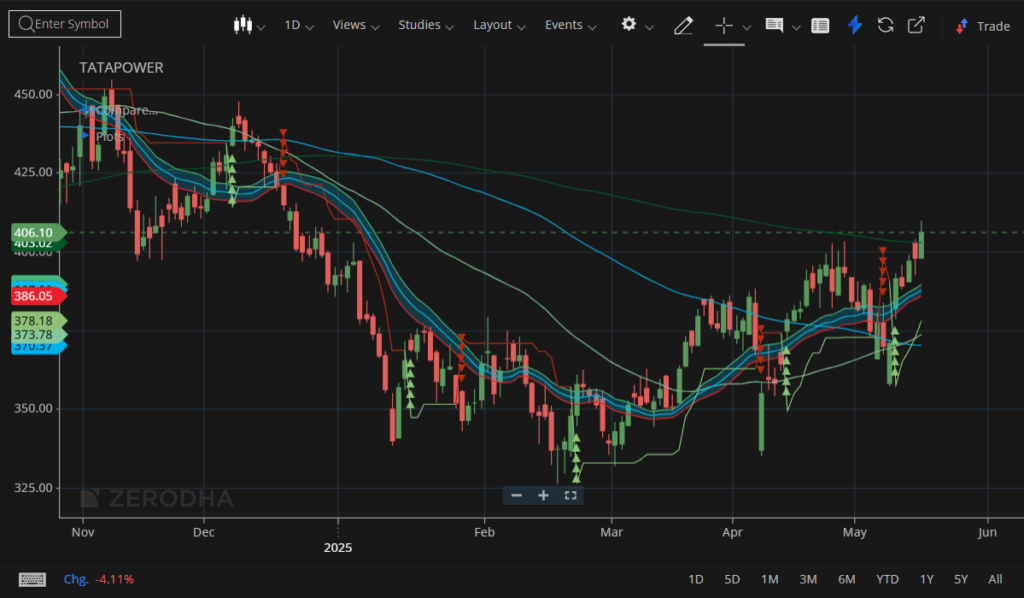Click the Enter Symbol search field
The width and height of the screenshot is (1024, 598).
click(64, 23)
